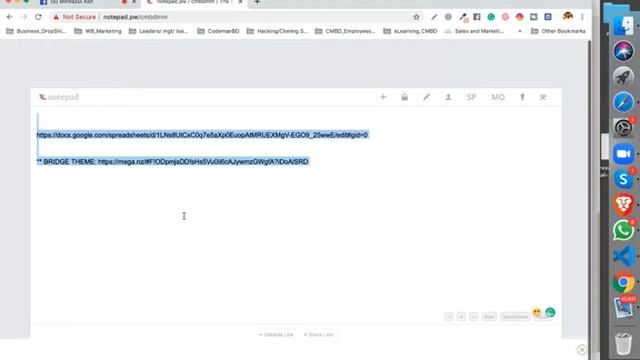Click the green Grammarly badge in the editor
The width and height of the screenshot is (640, 360).
click(550, 312)
